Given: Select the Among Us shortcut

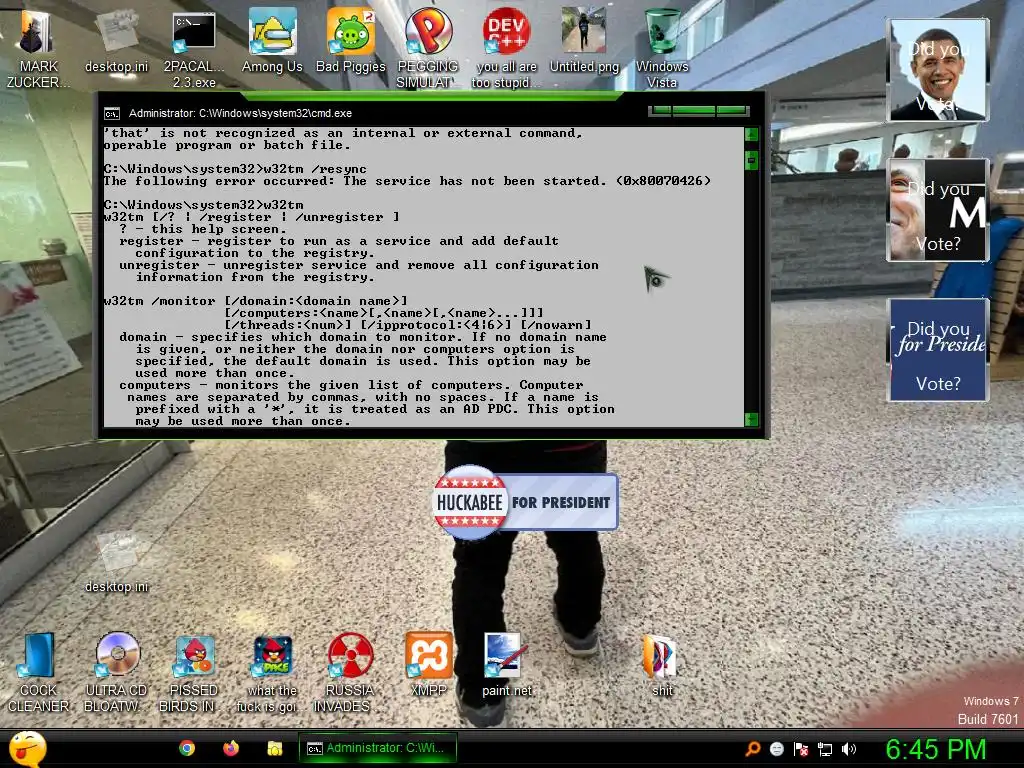Looking at the screenshot, I should (272, 40).
